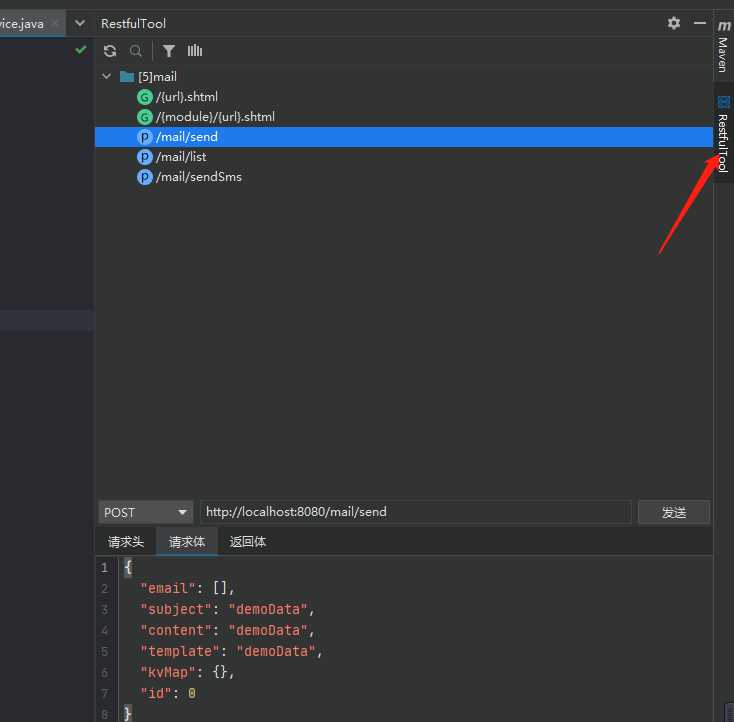The width and height of the screenshot is (734, 722).
Task: Click the G method icon of /{url}.shtml
Action: (x=145, y=97)
